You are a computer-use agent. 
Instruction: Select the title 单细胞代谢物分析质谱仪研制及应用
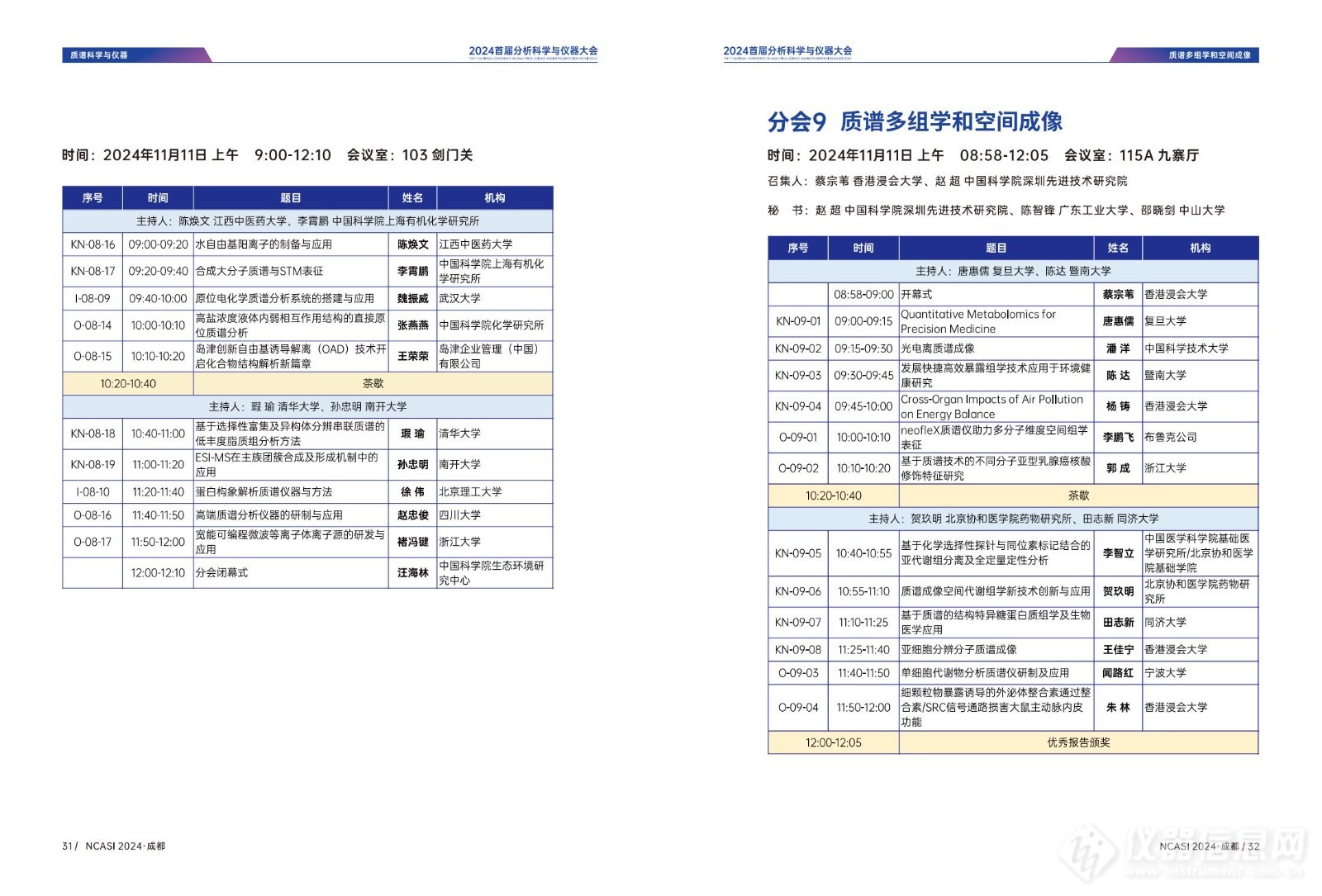[985, 673]
